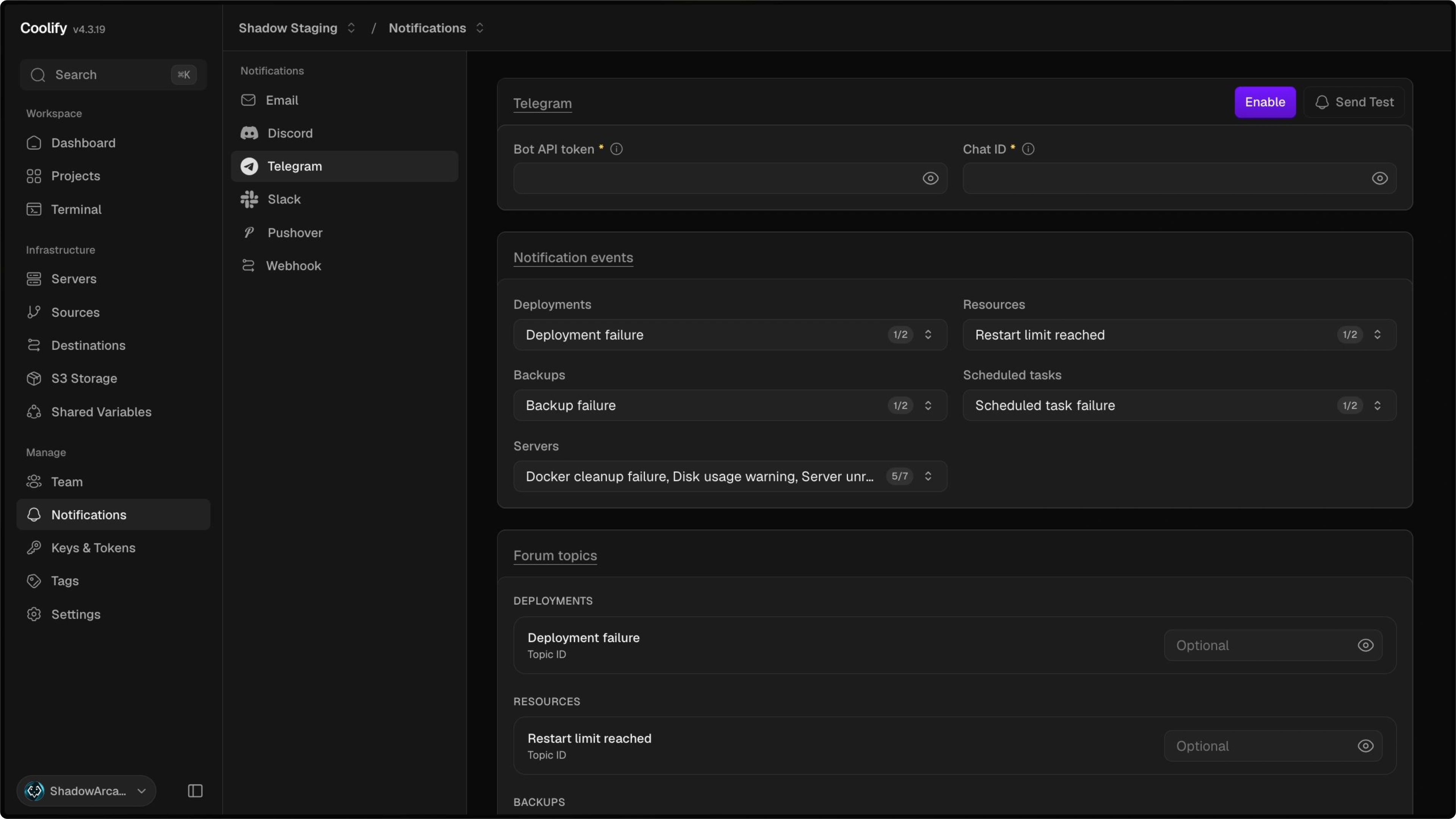Image resolution: width=1456 pixels, height=819 pixels.
Task: Select Discord notification channel
Action: [x=344, y=133]
